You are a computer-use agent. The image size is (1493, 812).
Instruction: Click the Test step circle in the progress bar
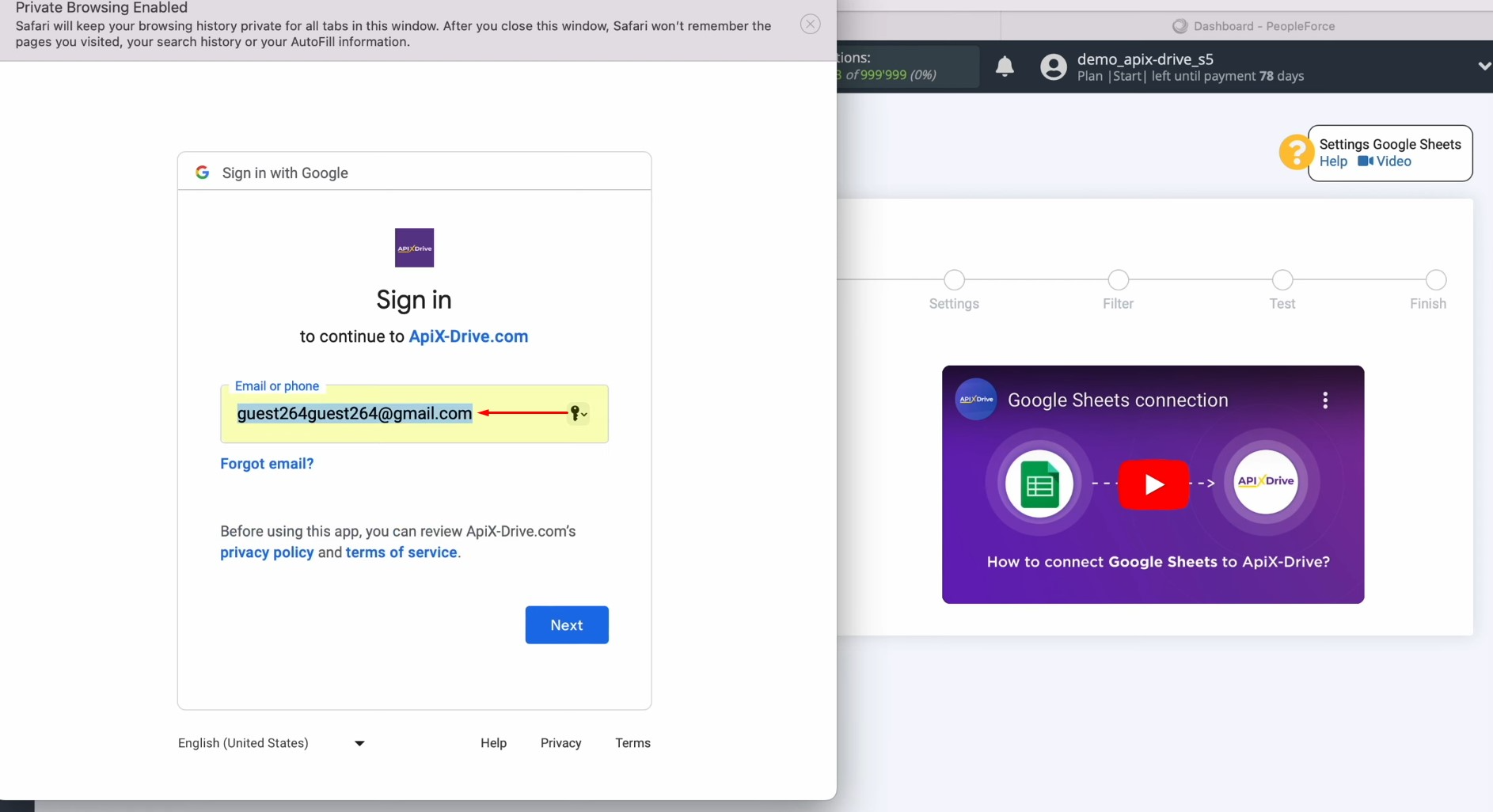pos(1282,280)
